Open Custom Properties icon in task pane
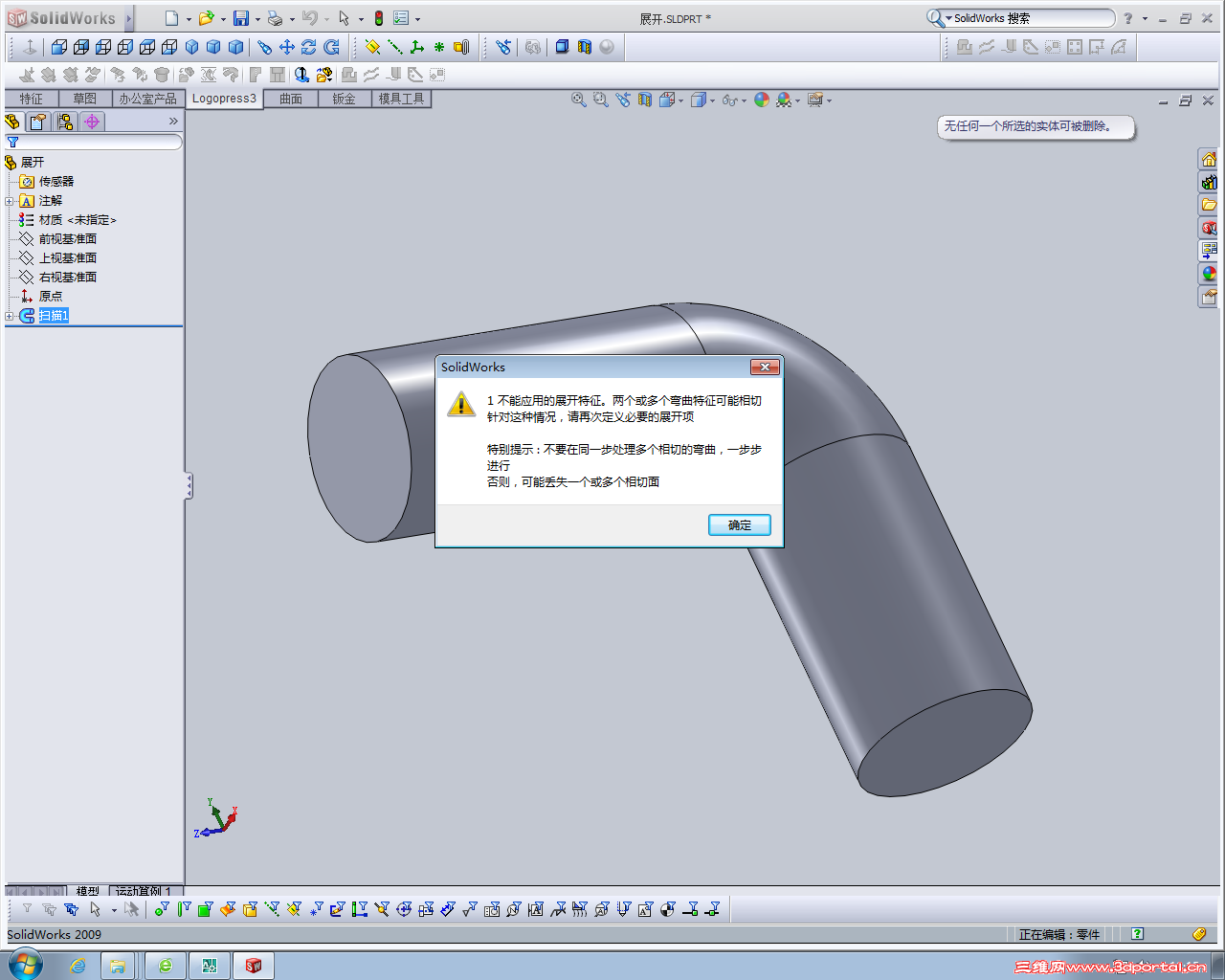 coord(1209,297)
